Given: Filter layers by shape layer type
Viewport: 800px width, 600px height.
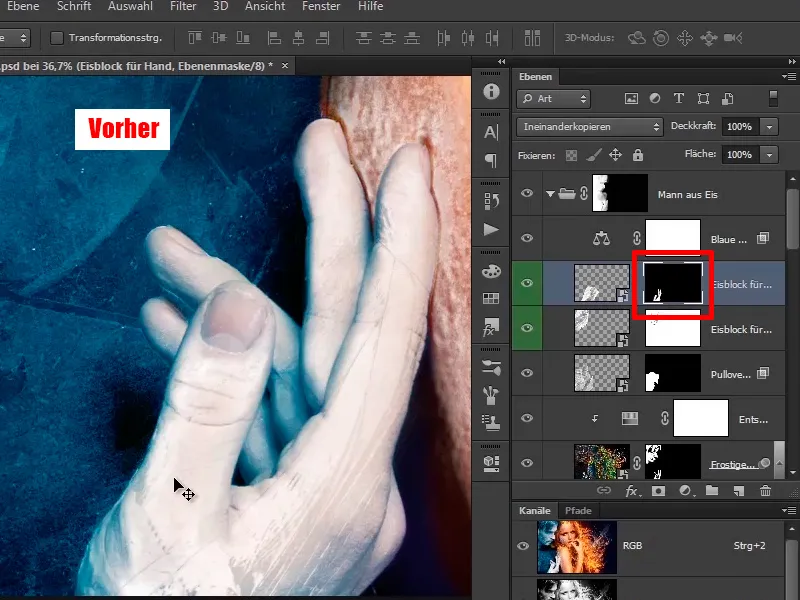Looking at the screenshot, I should click(703, 98).
